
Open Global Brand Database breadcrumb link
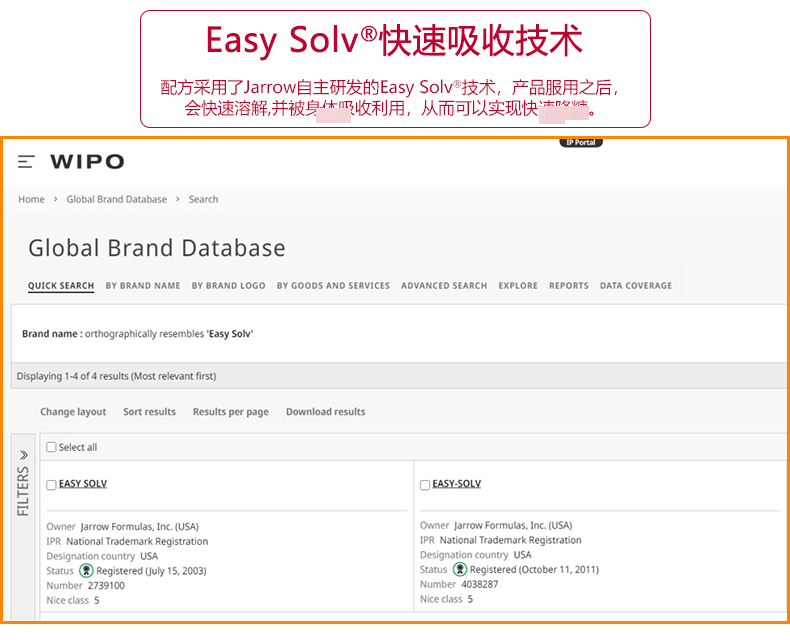pos(116,199)
